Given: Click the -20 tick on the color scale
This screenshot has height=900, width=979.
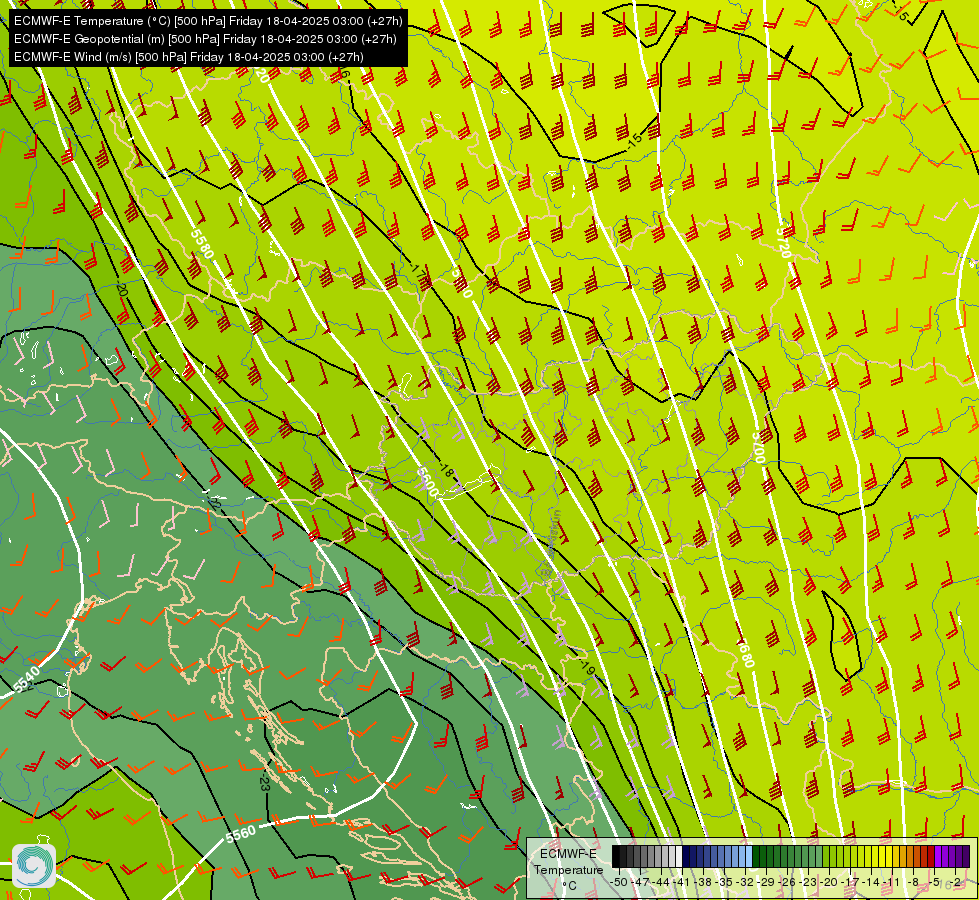Looking at the screenshot, I should pos(829,882).
